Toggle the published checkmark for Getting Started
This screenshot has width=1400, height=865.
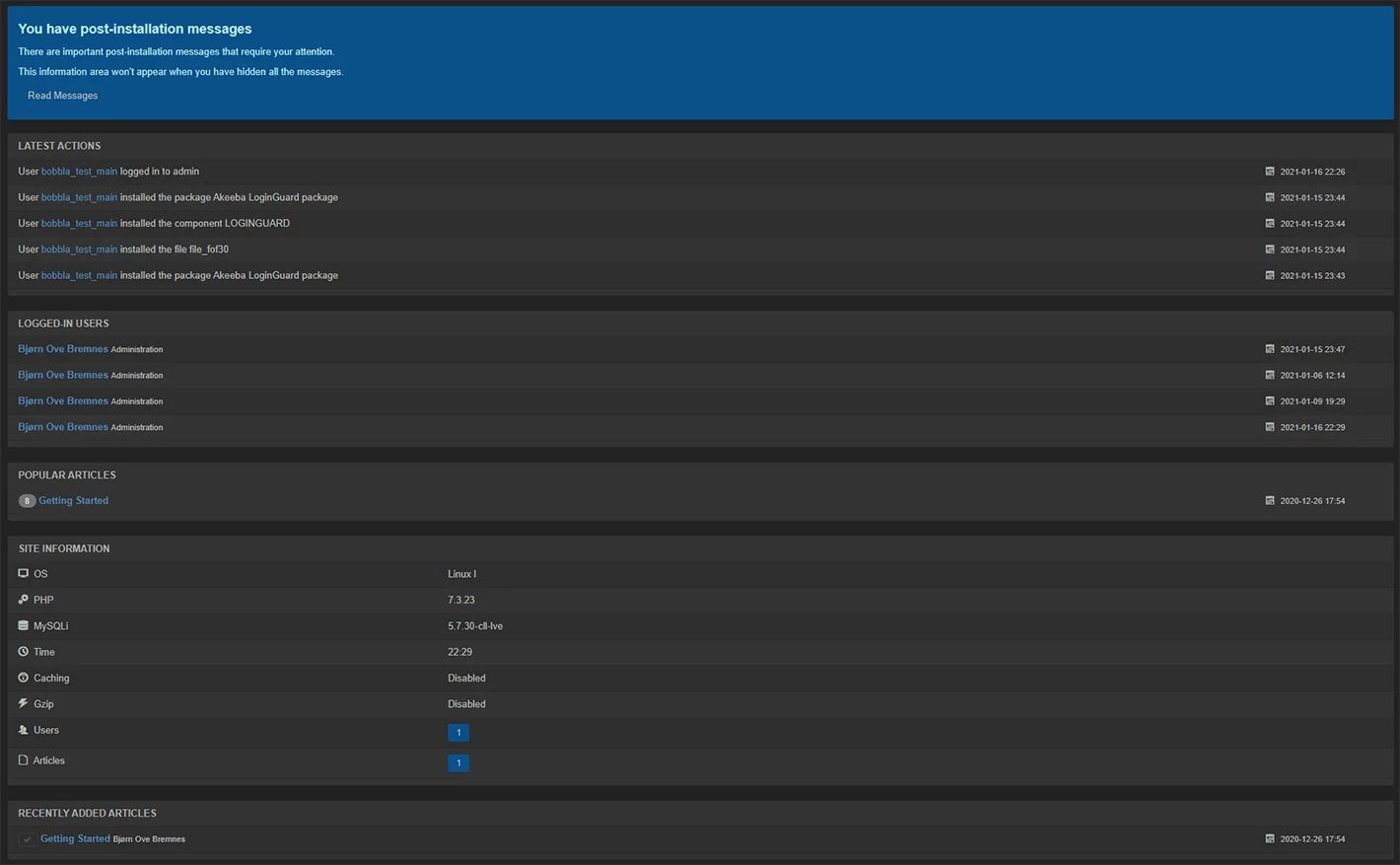pyautogui.click(x=28, y=839)
